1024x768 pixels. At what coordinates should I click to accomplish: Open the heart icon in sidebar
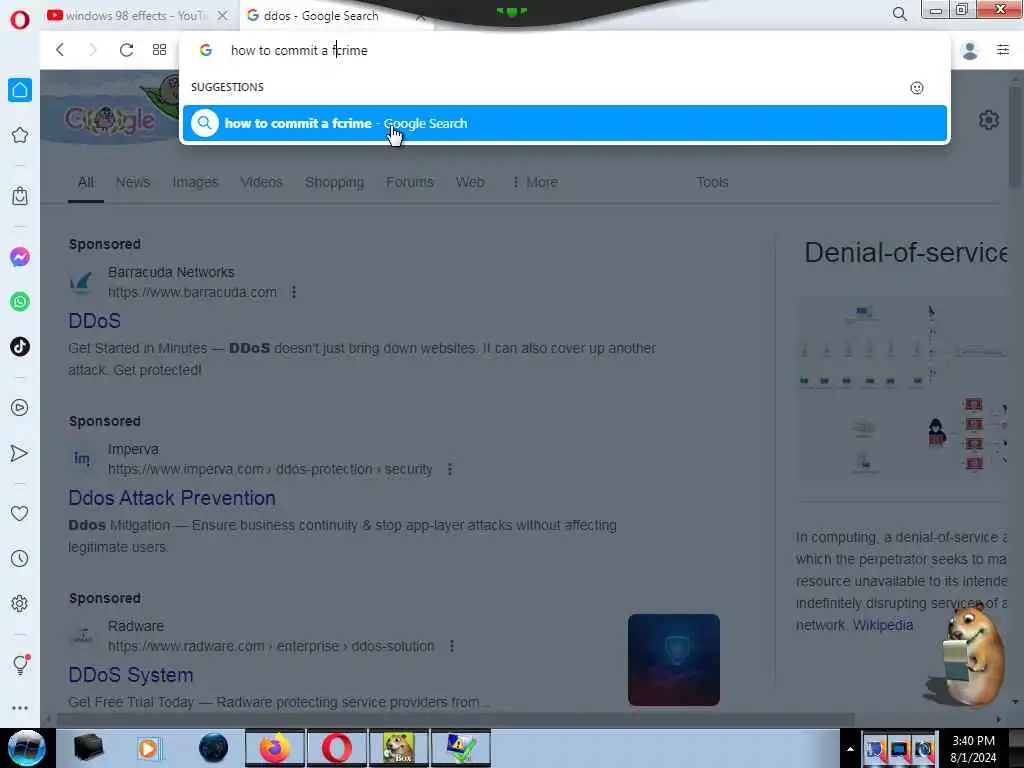point(20,513)
